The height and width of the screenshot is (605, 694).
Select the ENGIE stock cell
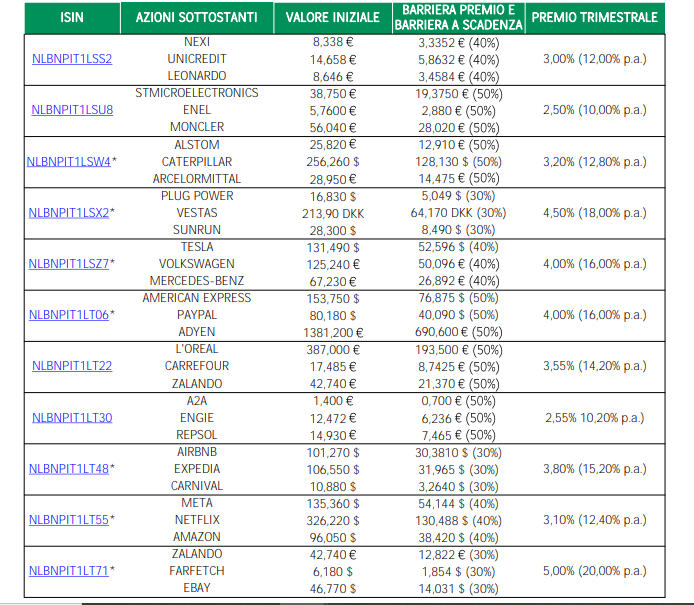coord(197,418)
